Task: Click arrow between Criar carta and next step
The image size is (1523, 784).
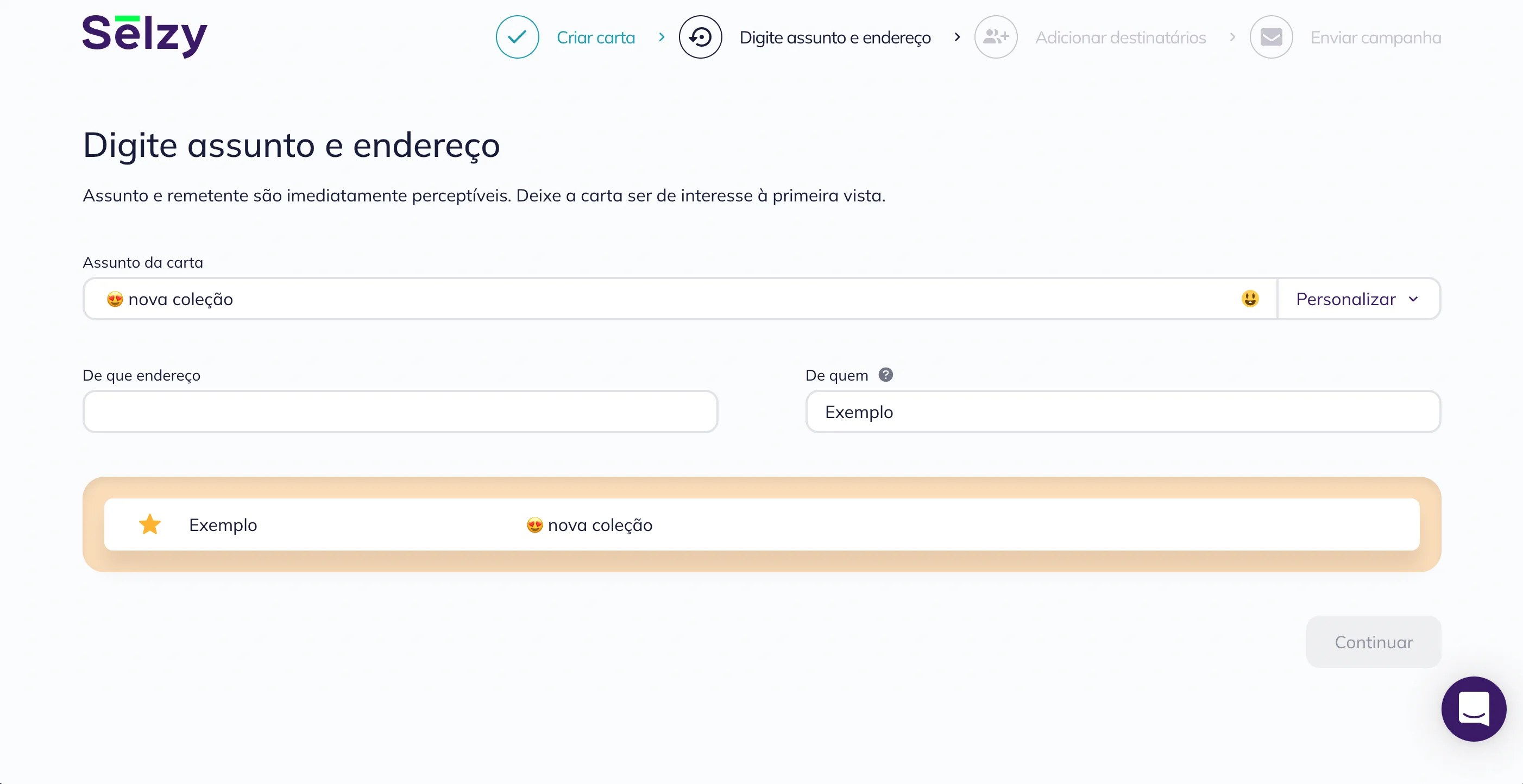Action: coord(662,37)
